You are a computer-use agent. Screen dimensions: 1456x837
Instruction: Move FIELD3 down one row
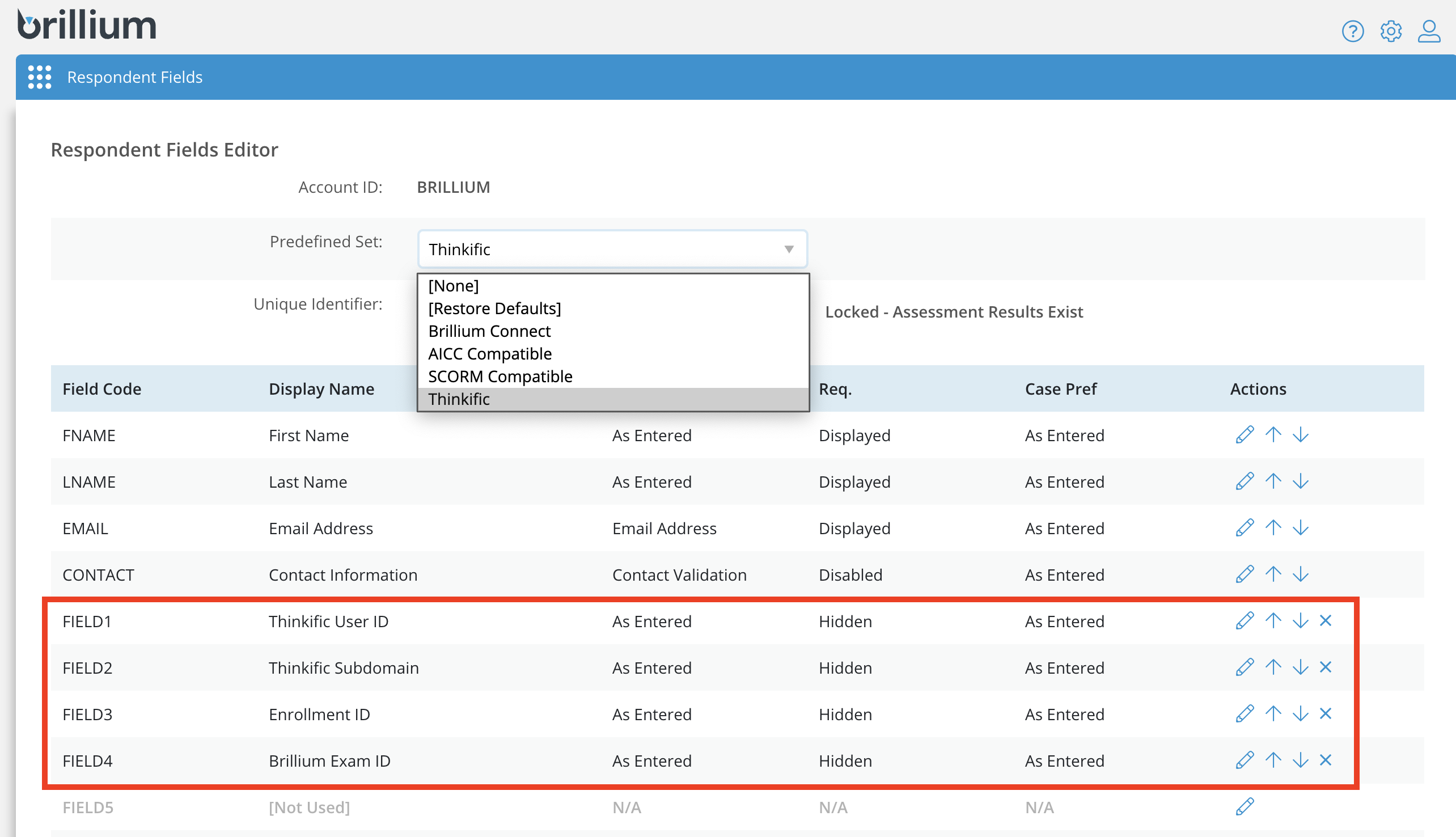pos(1300,714)
